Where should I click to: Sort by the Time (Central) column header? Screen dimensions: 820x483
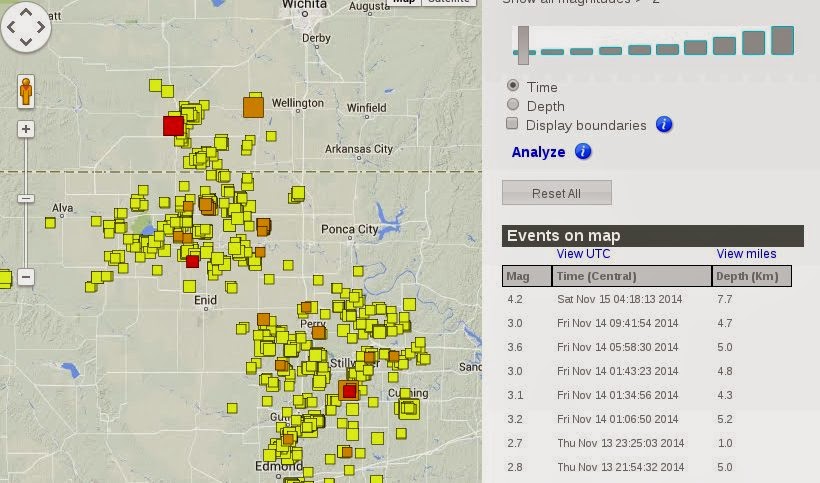pos(632,276)
